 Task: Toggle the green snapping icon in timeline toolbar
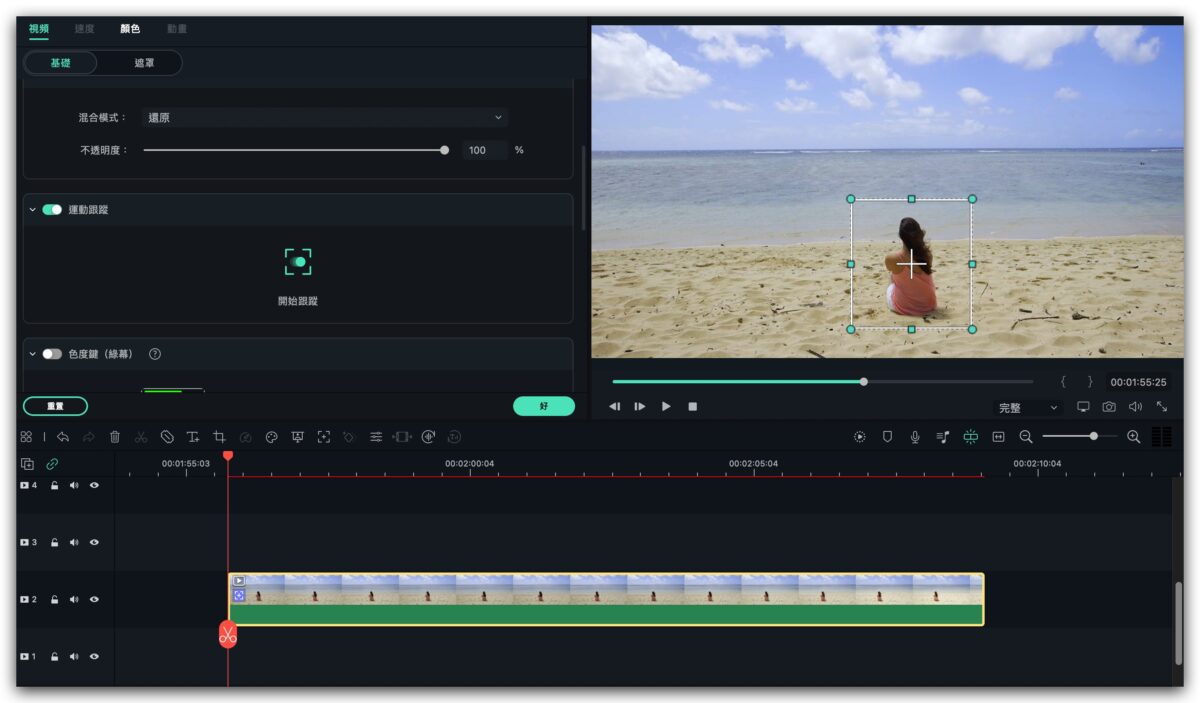[x=970, y=437]
